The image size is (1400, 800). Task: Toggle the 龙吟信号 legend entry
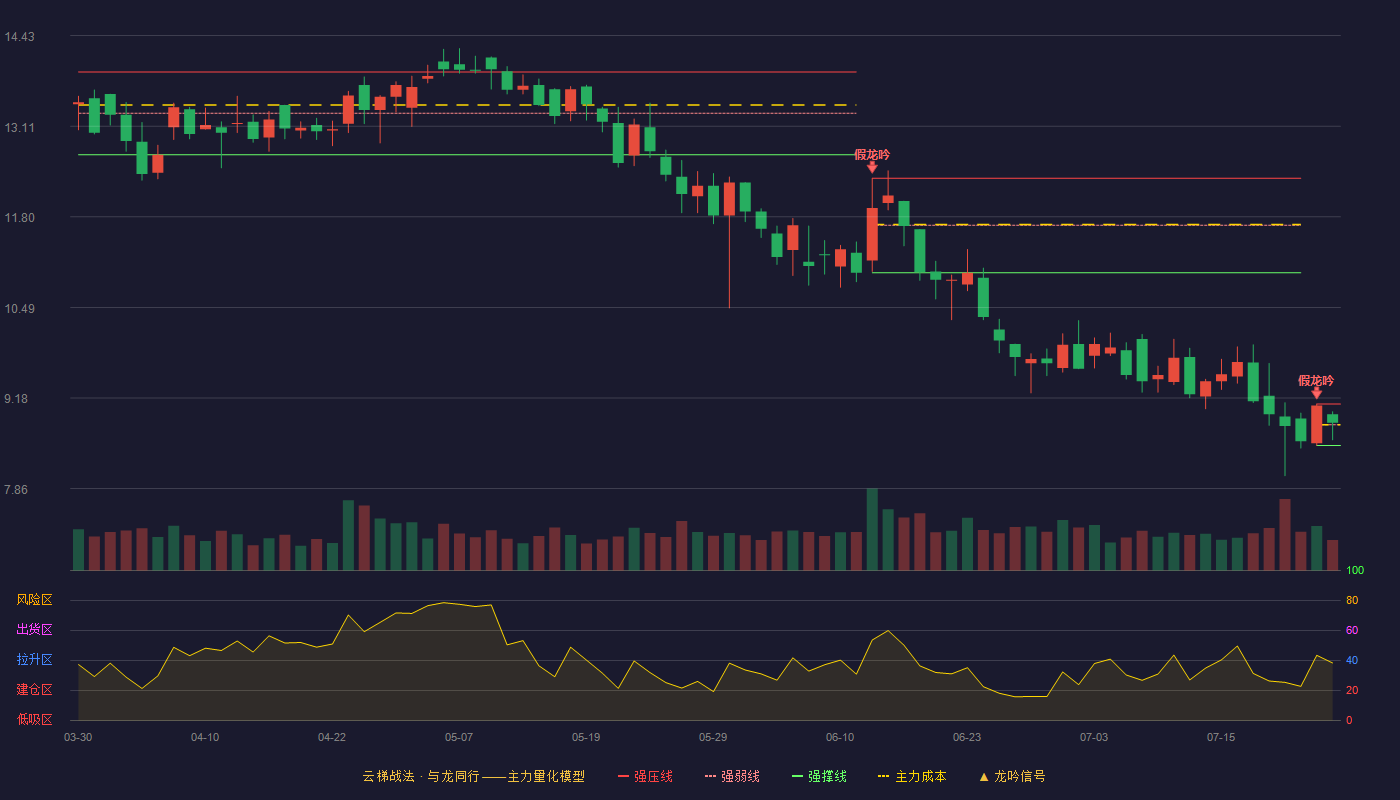coord(1012,776)
